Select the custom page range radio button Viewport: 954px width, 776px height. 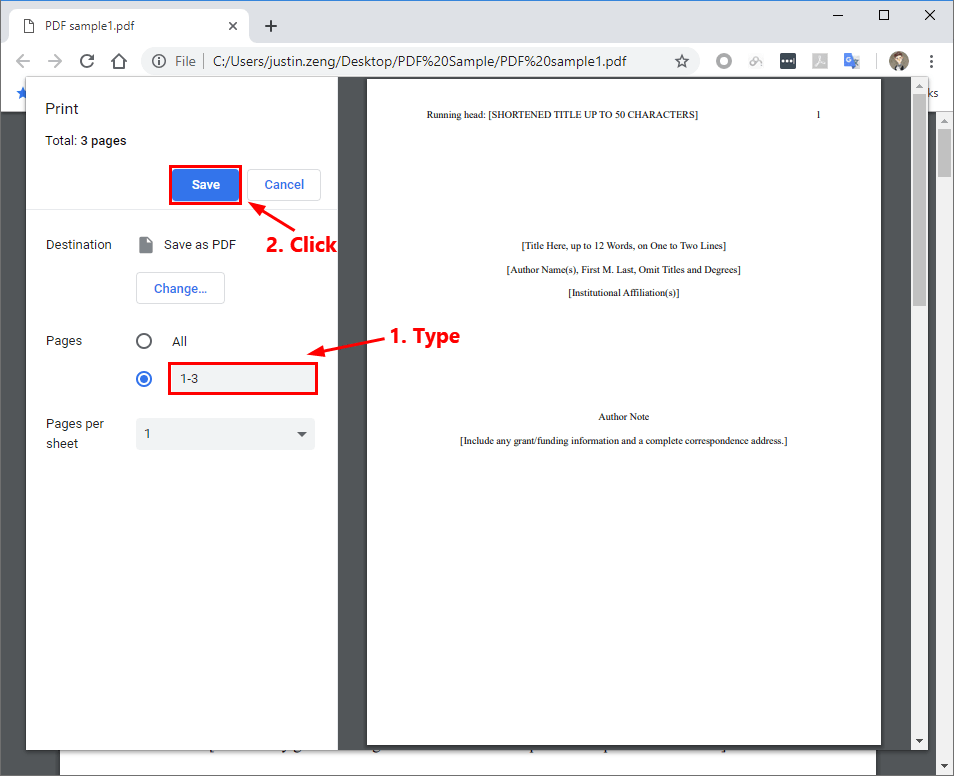click(144, 379)
